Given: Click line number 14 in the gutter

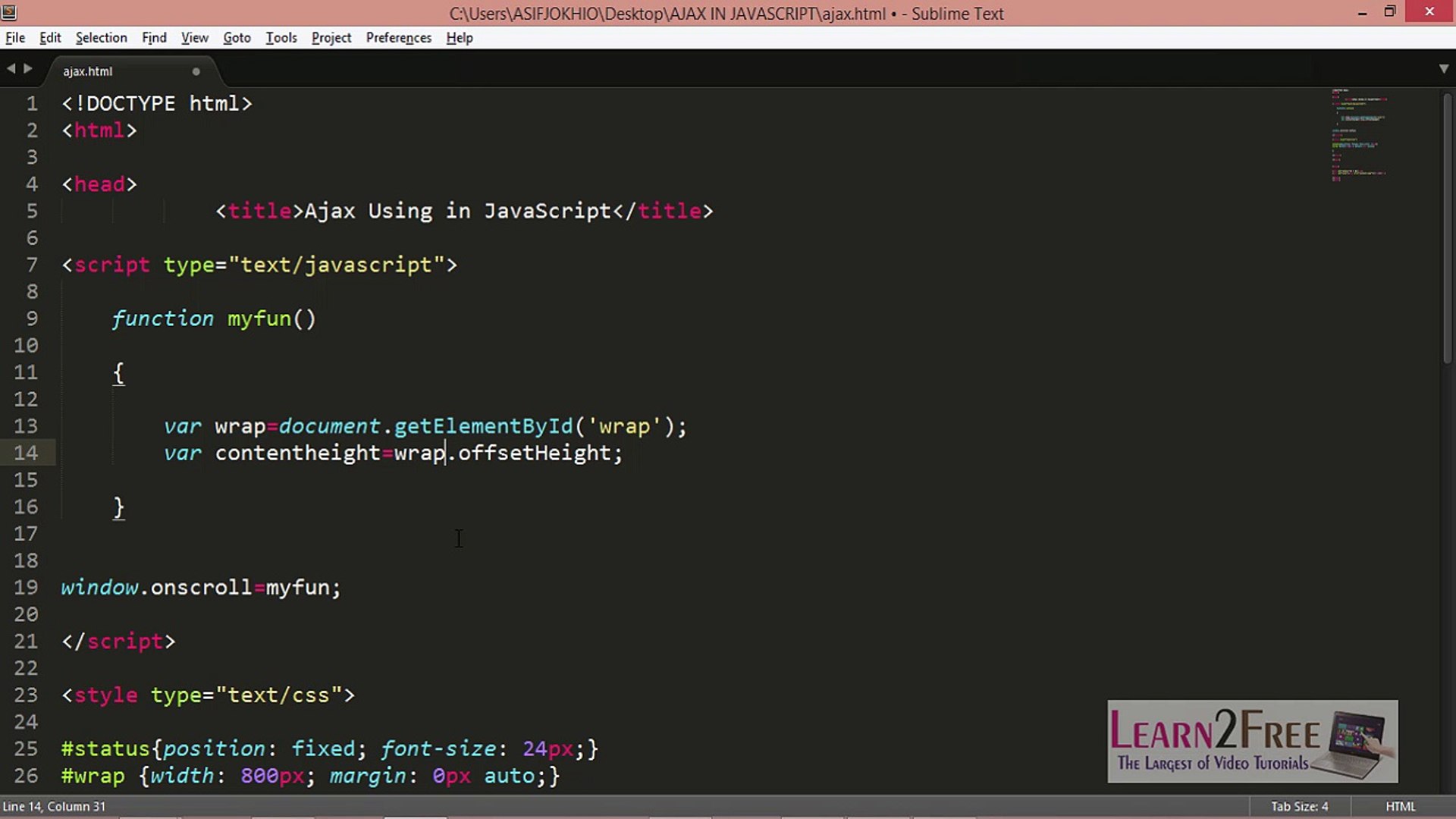Looking at the screenshot, I should click(x=27, y=453).
